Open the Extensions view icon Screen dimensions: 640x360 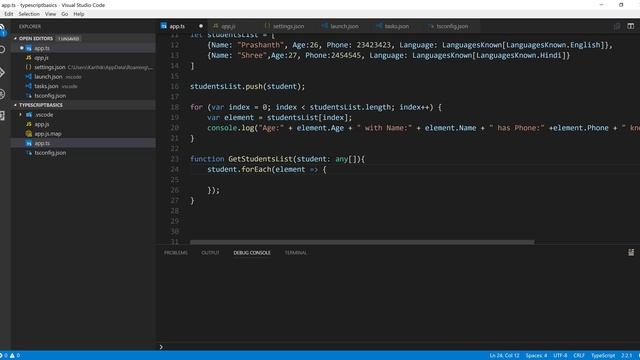pos(2,116)
